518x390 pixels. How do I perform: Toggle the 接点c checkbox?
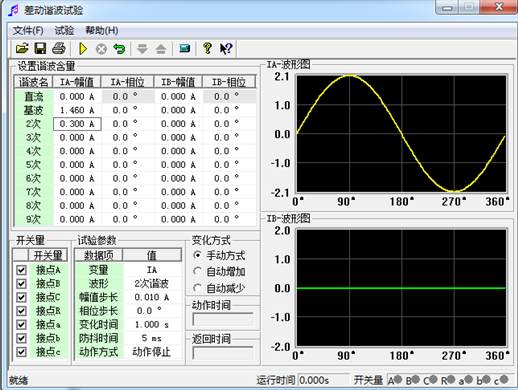pos(21,352)
